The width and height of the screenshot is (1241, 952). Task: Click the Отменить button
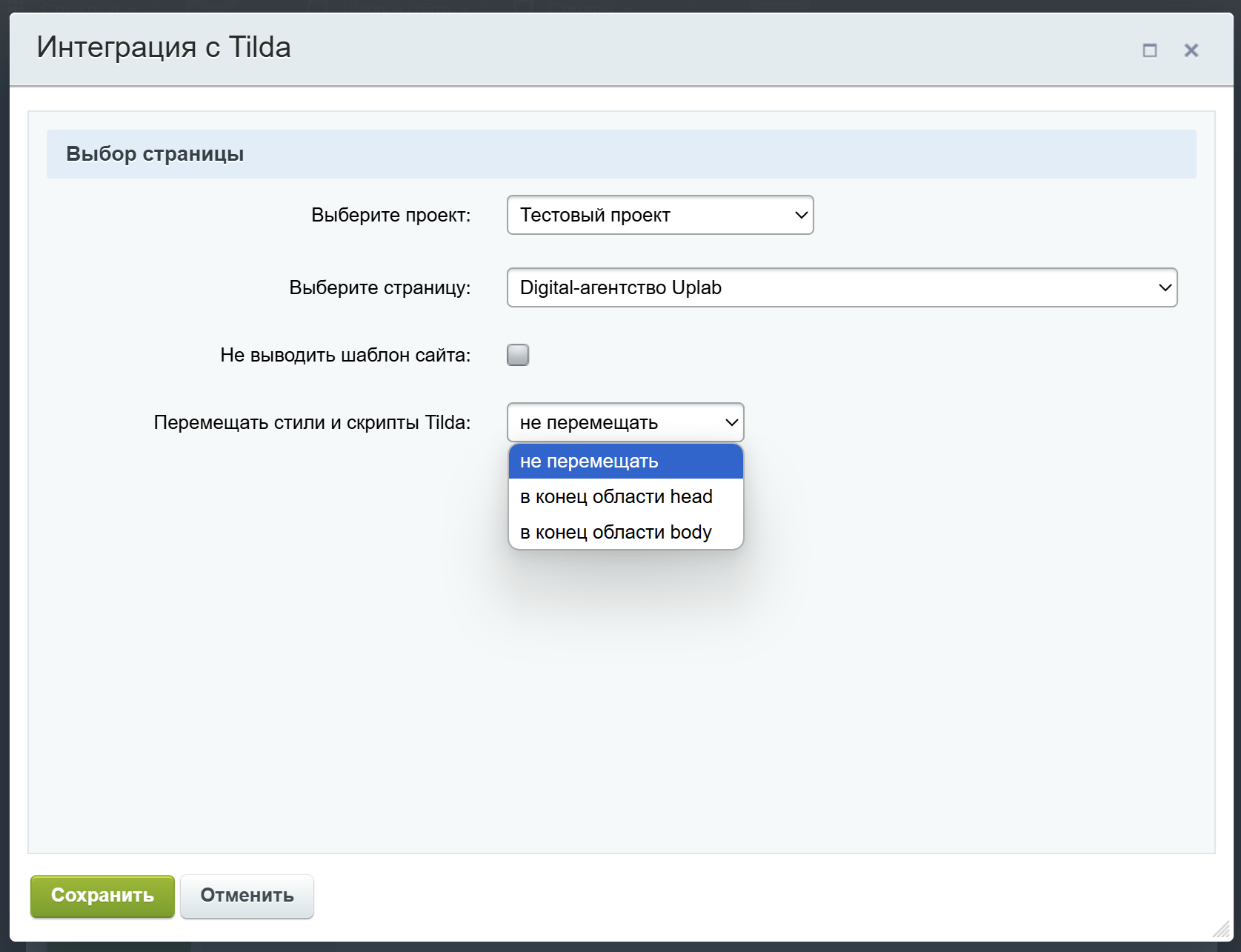[x=247, y=896]
